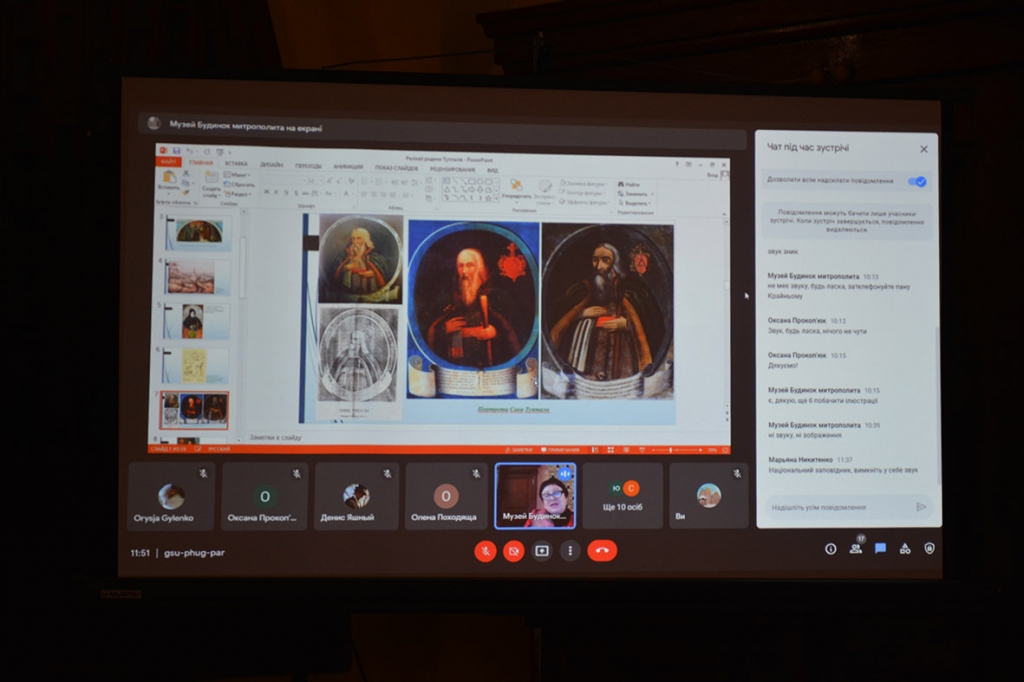Open host controls shield icon
The height and width of the screenshot is (682, 1024).
929,548
